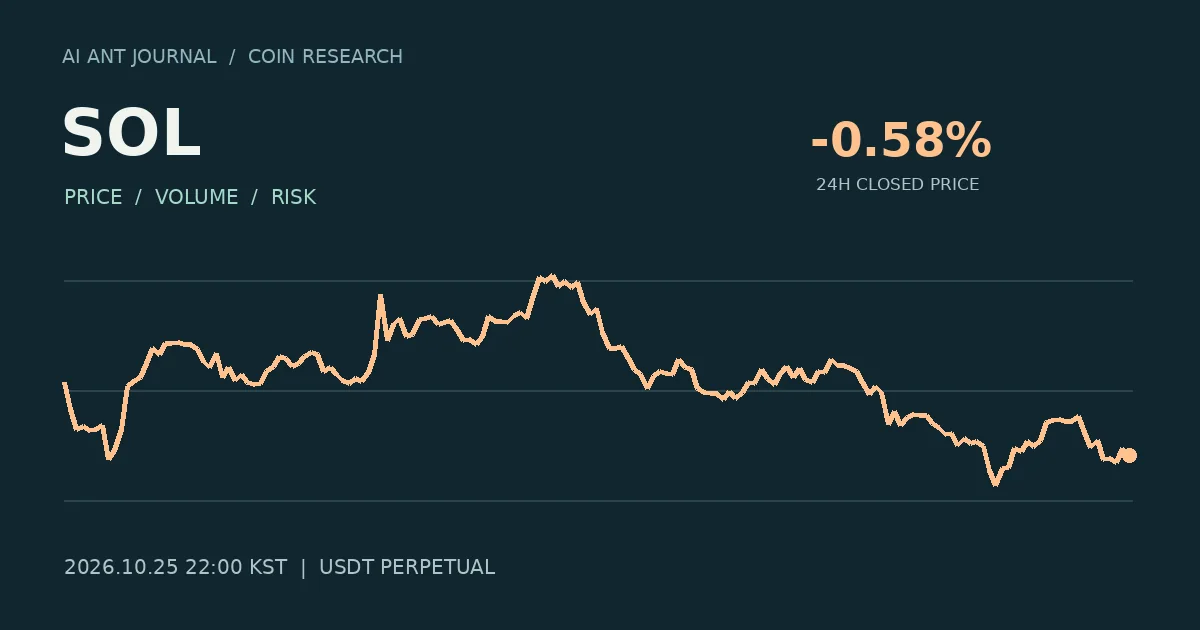1200x630 pixels.
Task: Click the 24H CLOSED PRICE caption
Action: point(897,185)
